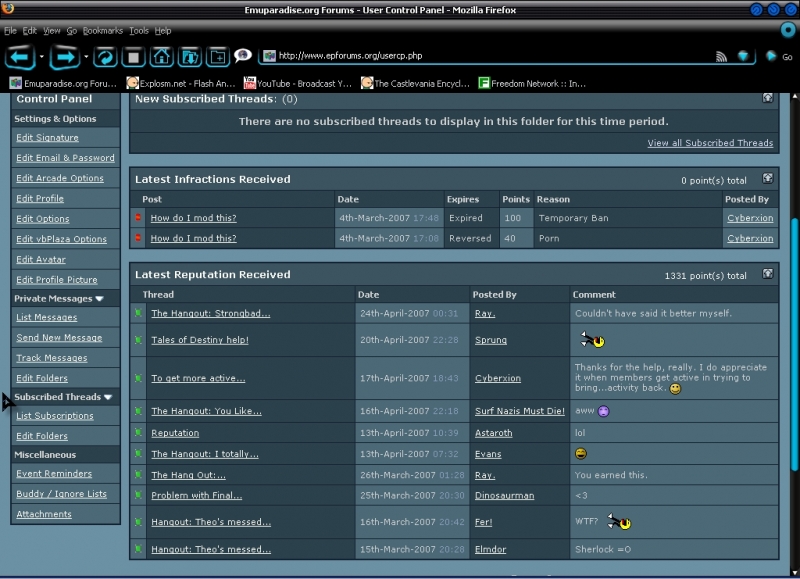Open the Emuparadise.org Forums bookmark
800x579 pixels.
[63, 83]
